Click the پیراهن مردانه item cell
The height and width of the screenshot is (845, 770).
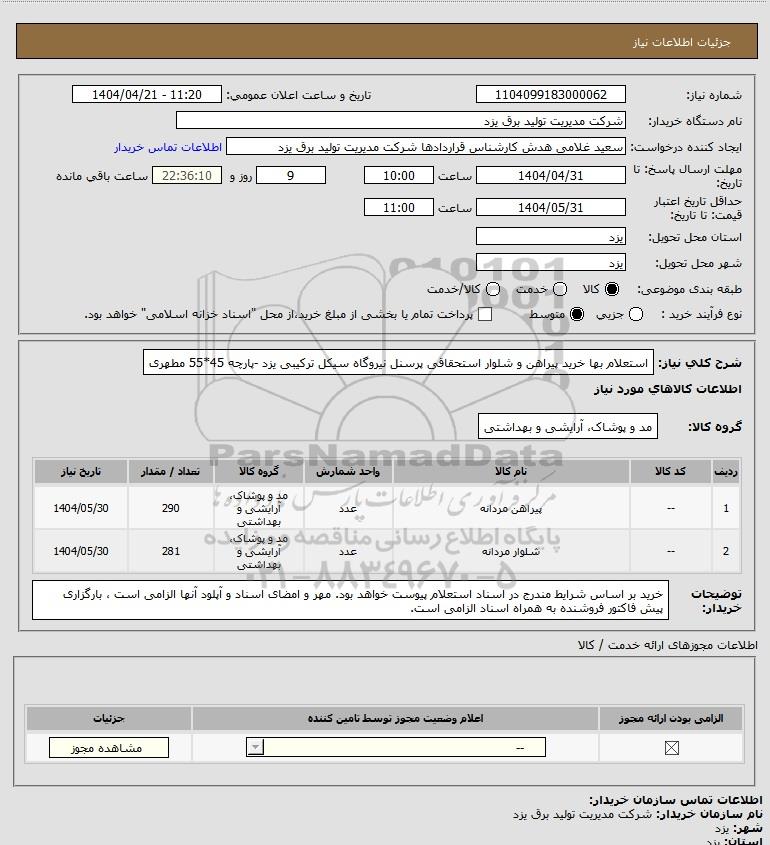511,508
